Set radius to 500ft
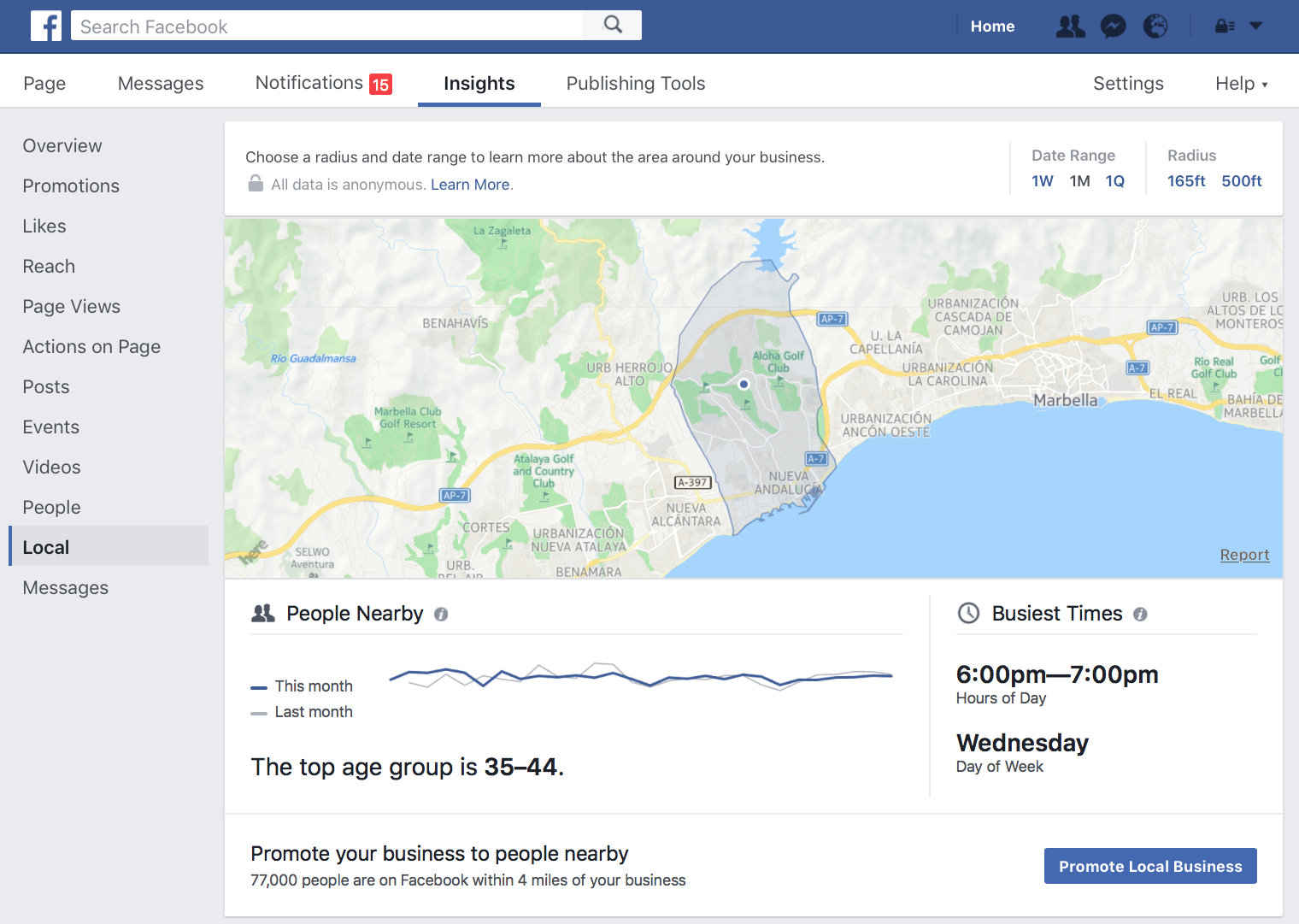The image size is (1299, 924). [1241, 181]
